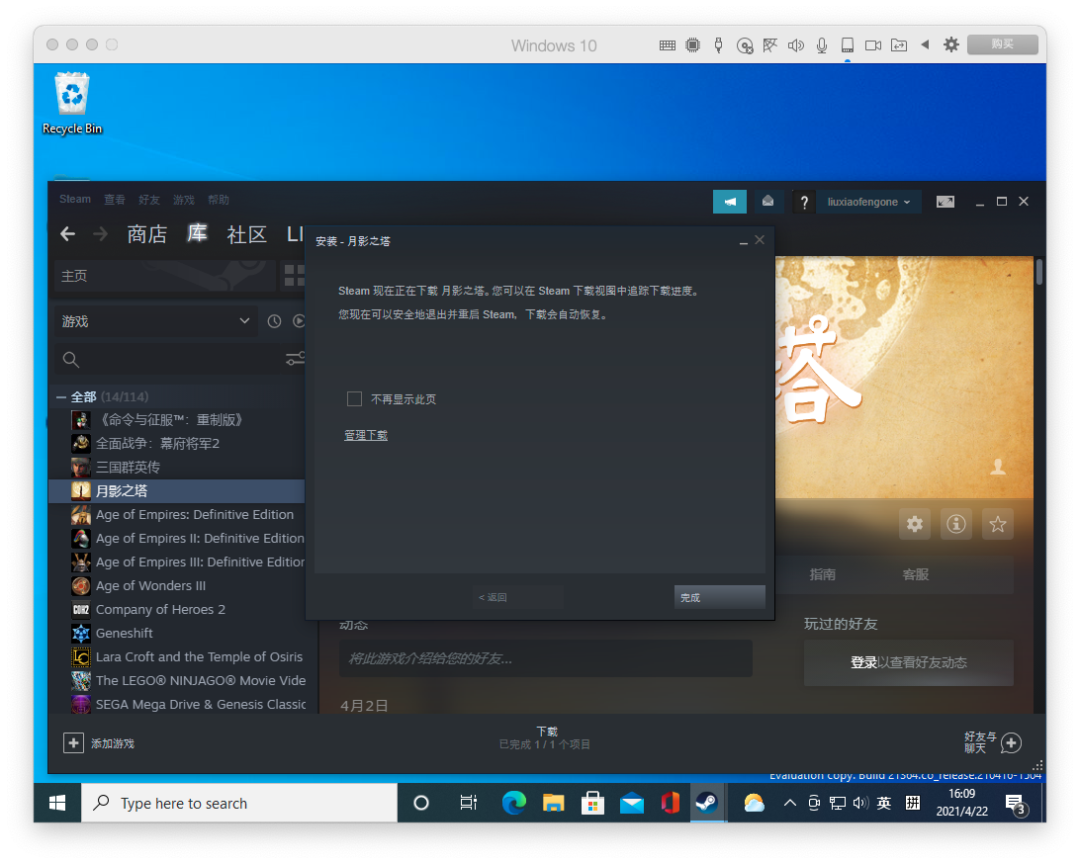
Task: Open the Windows Start menu
Action: (x=57, y=803)
